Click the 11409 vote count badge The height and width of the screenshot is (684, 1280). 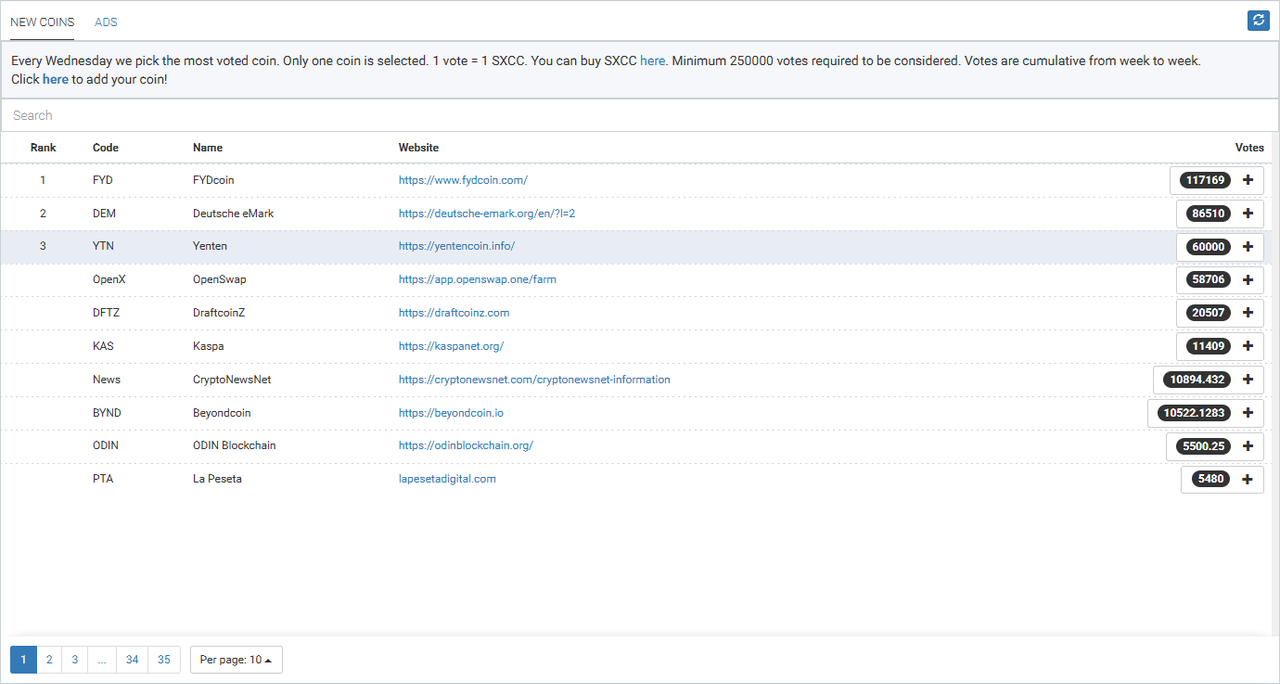[1209, 346]
